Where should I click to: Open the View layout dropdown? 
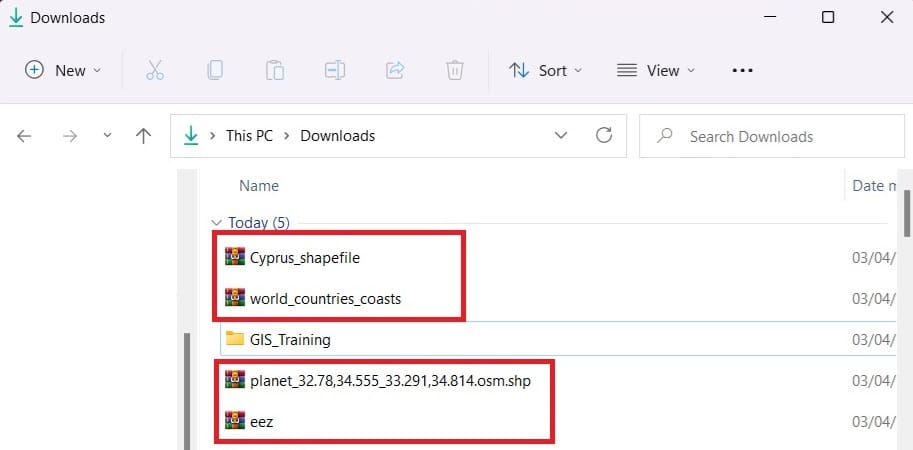[x=656, y=70]
